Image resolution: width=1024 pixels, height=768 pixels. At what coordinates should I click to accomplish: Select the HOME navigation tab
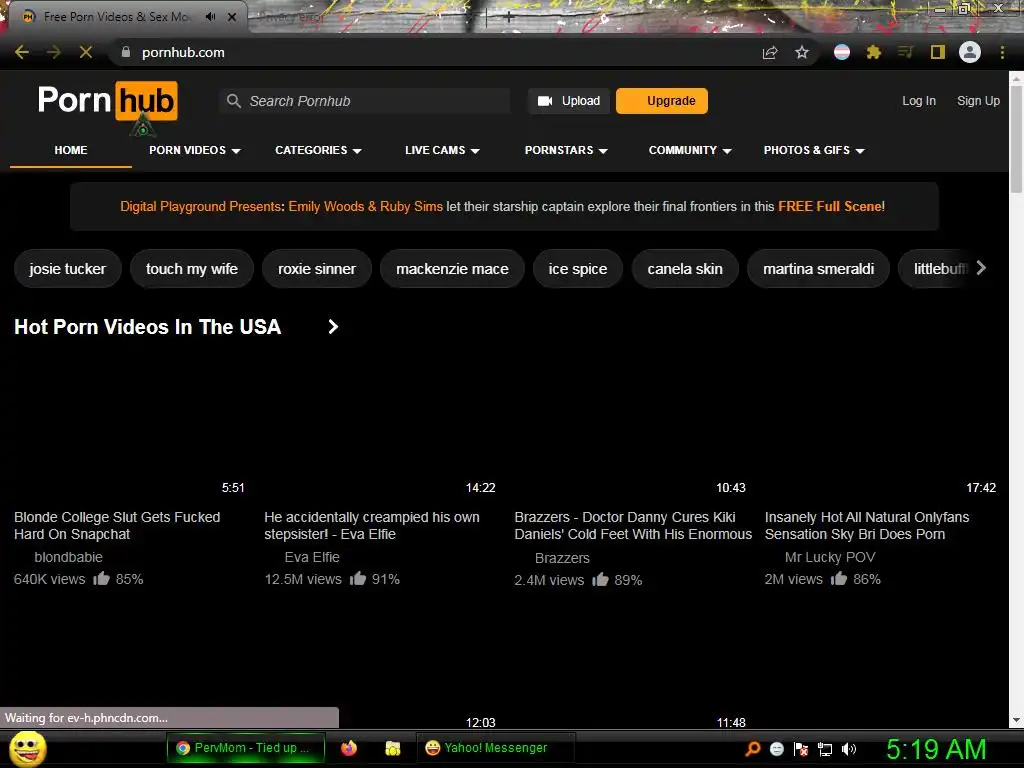click(71, 150)
